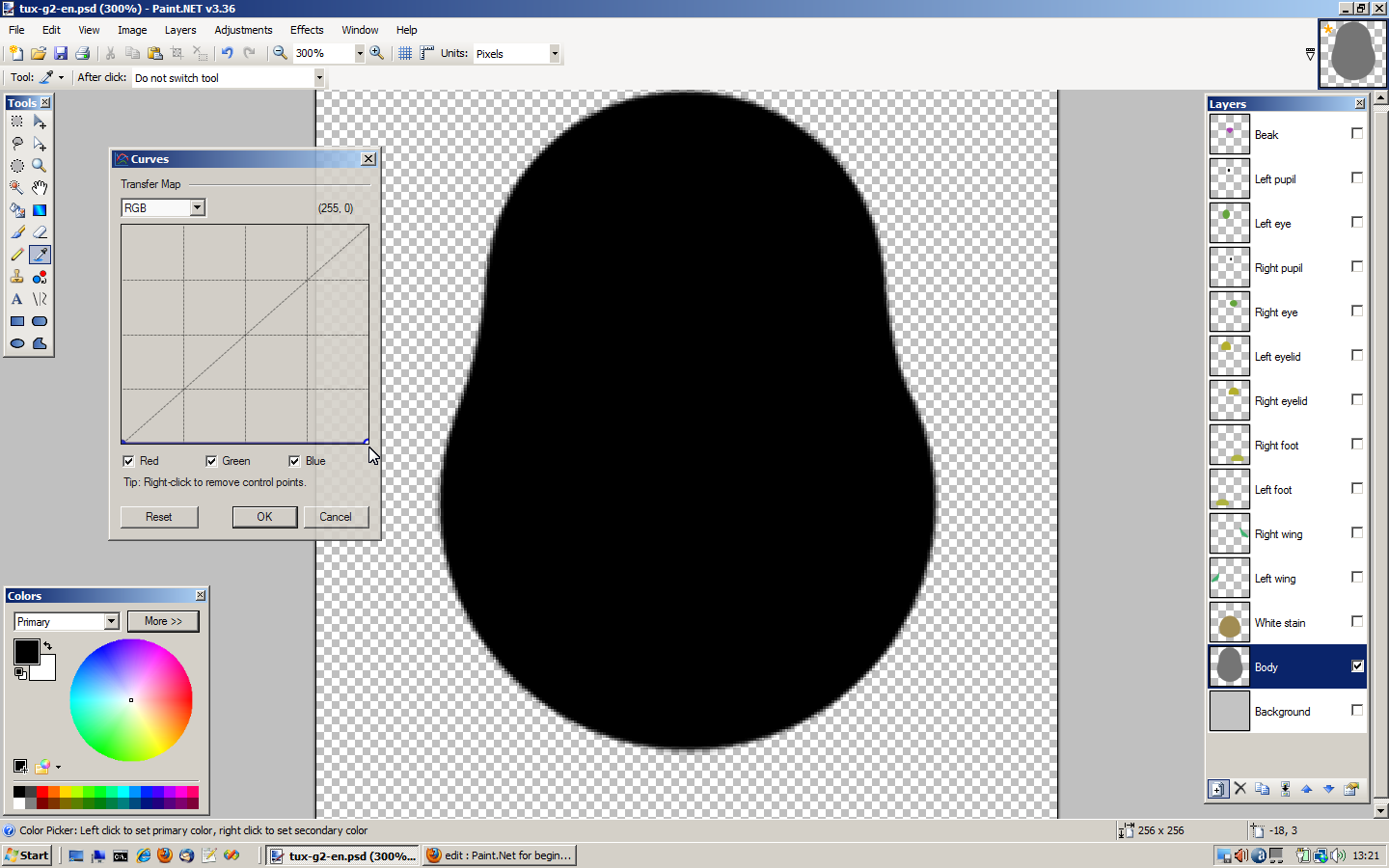Image resolution: width=1389 pixels, height=868 pixels.
Task: Click the black primary color swatch
Action: pyautogui.click(x=26, y=652)
